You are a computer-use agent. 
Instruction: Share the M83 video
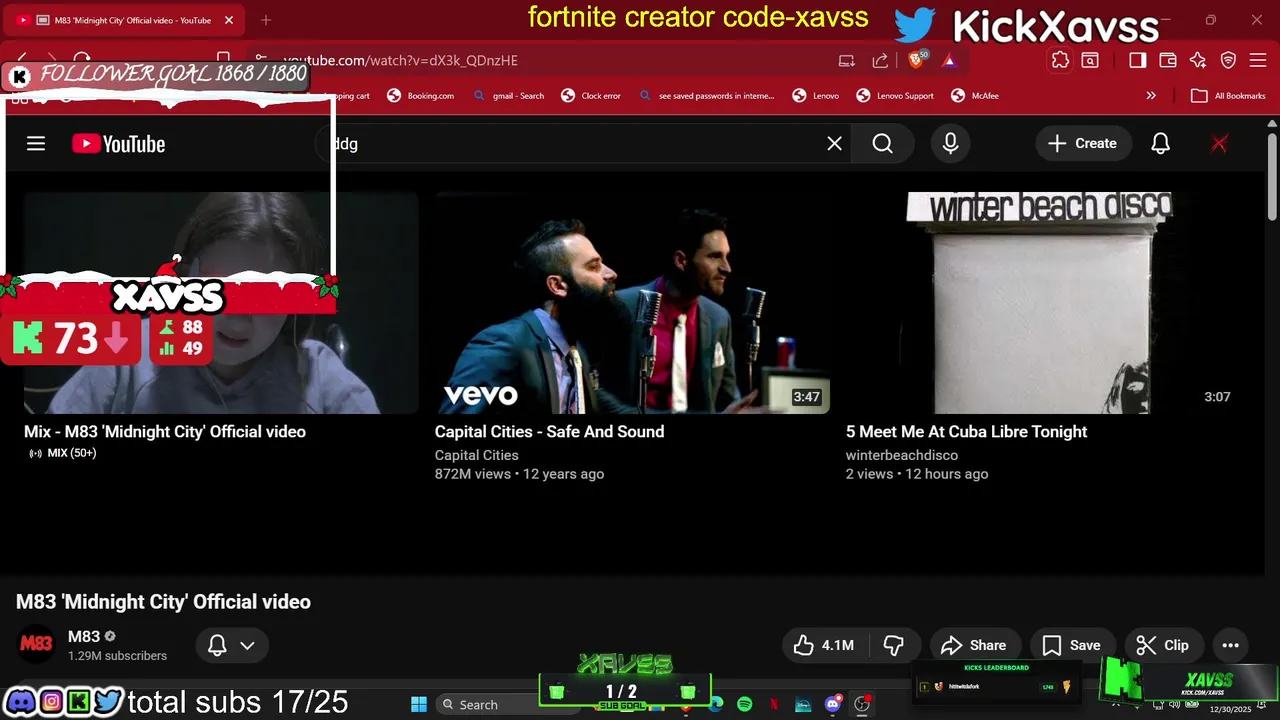click(x=974, y=645)
